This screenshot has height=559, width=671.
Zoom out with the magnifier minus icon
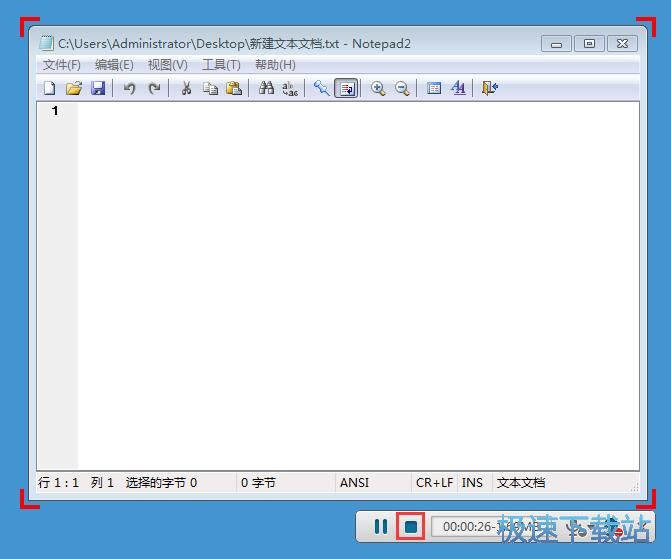(402, 88)
